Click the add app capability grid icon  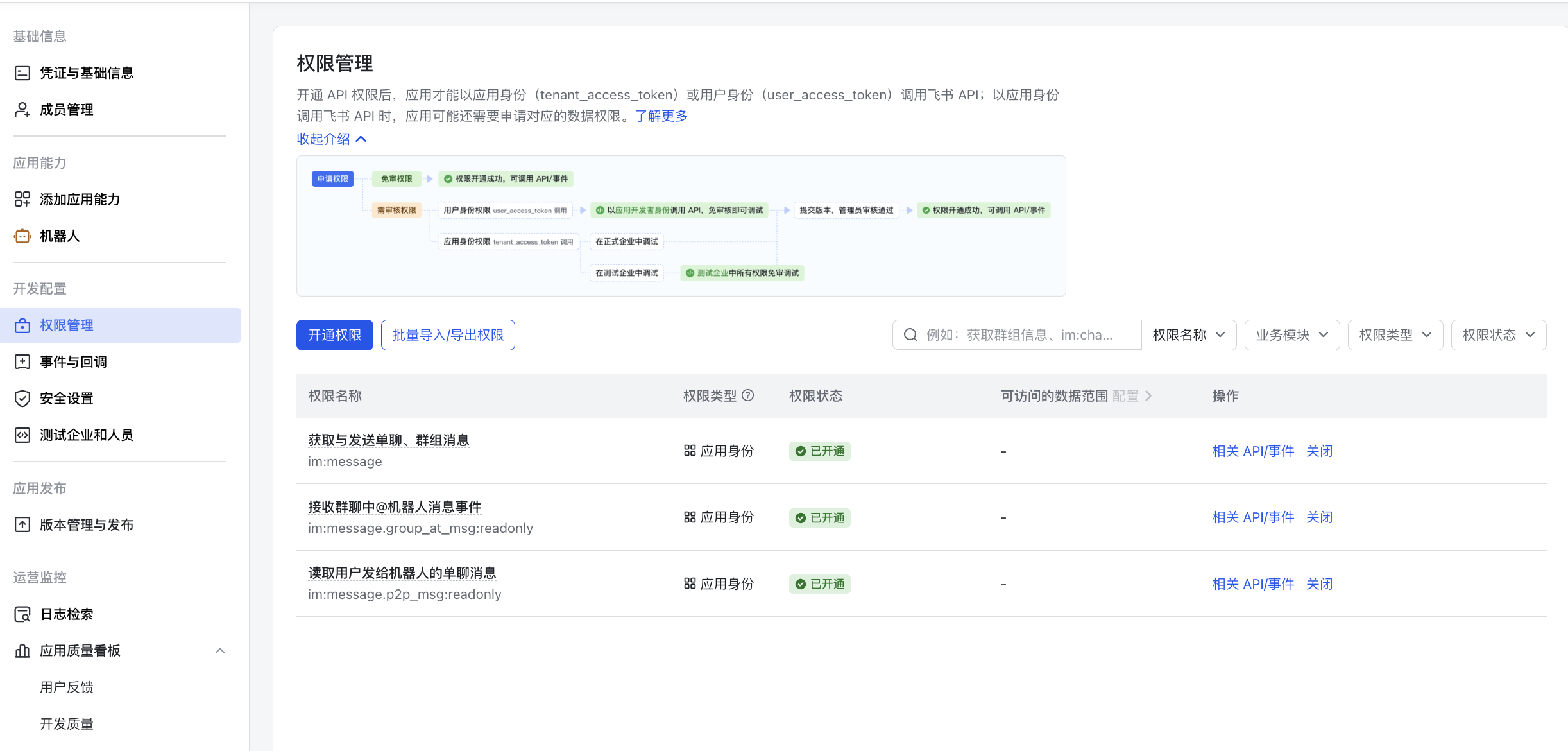pyautogui.click(x=22, y=200)
